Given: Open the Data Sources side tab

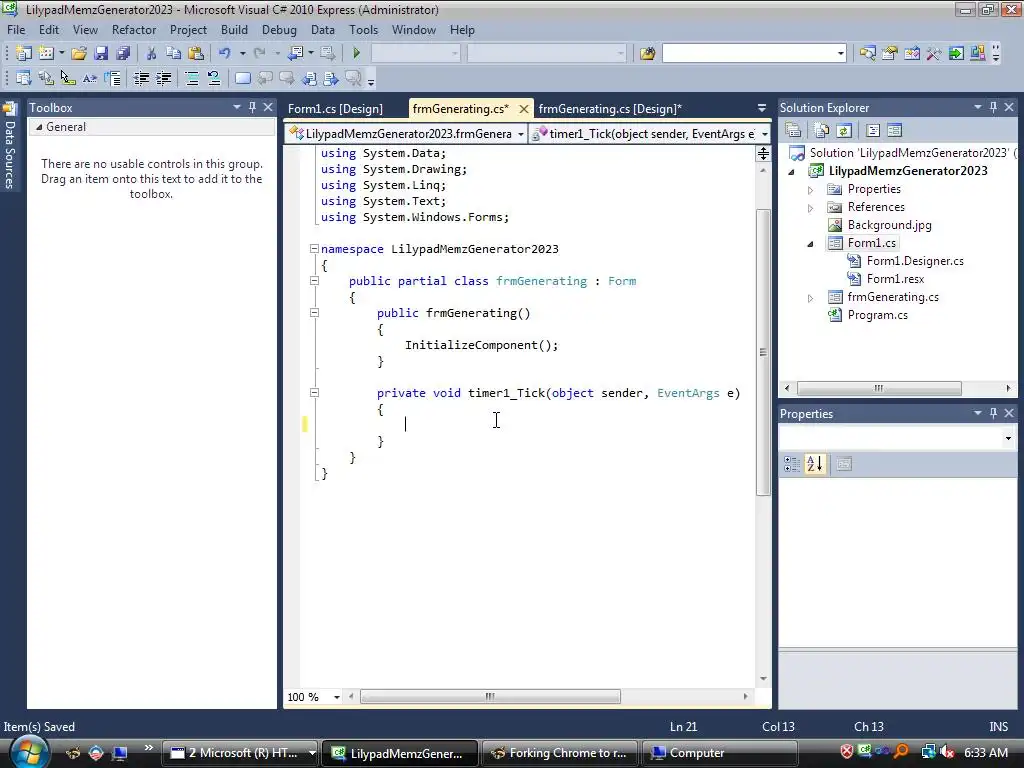Looking at the screenshot, I should pyautogui.click(x=10, y=146).
